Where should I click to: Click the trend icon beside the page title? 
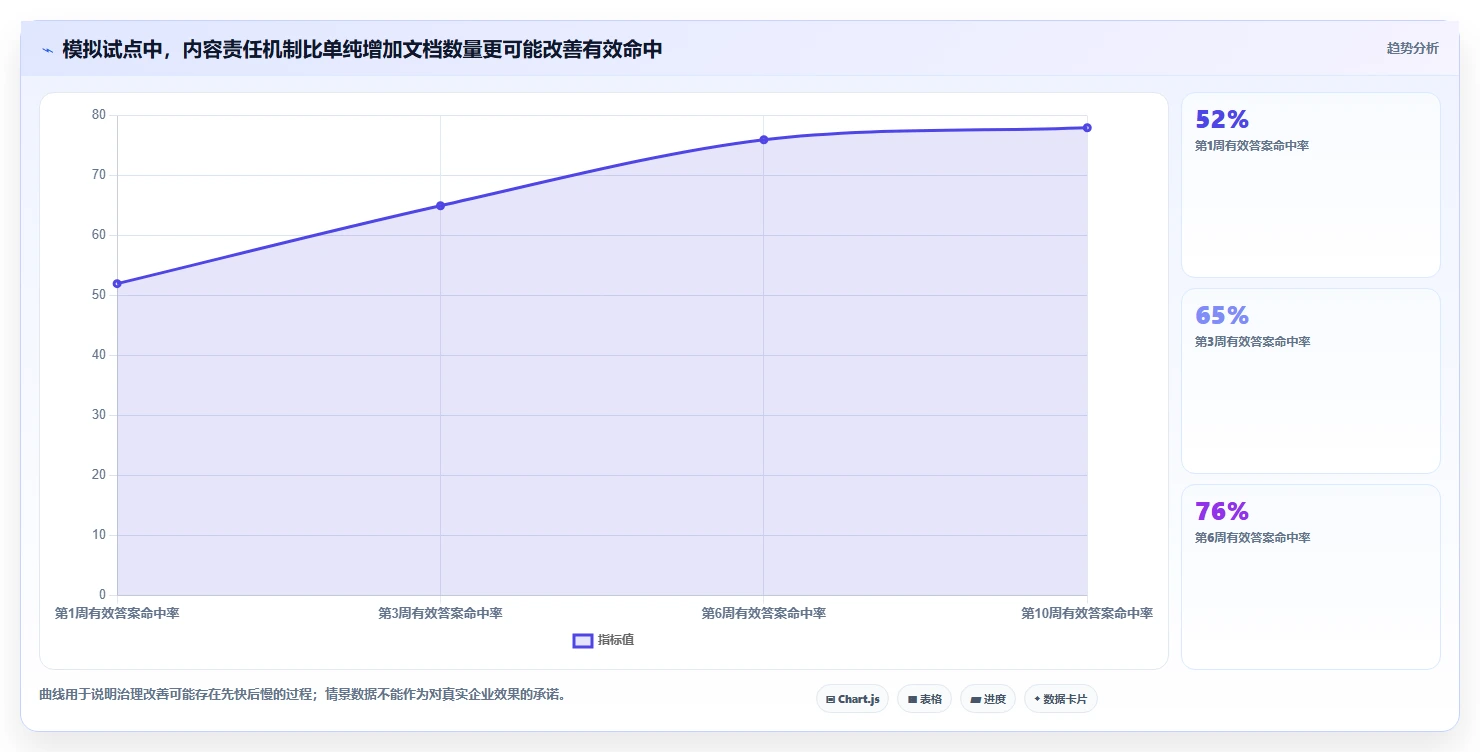(47, 49)
